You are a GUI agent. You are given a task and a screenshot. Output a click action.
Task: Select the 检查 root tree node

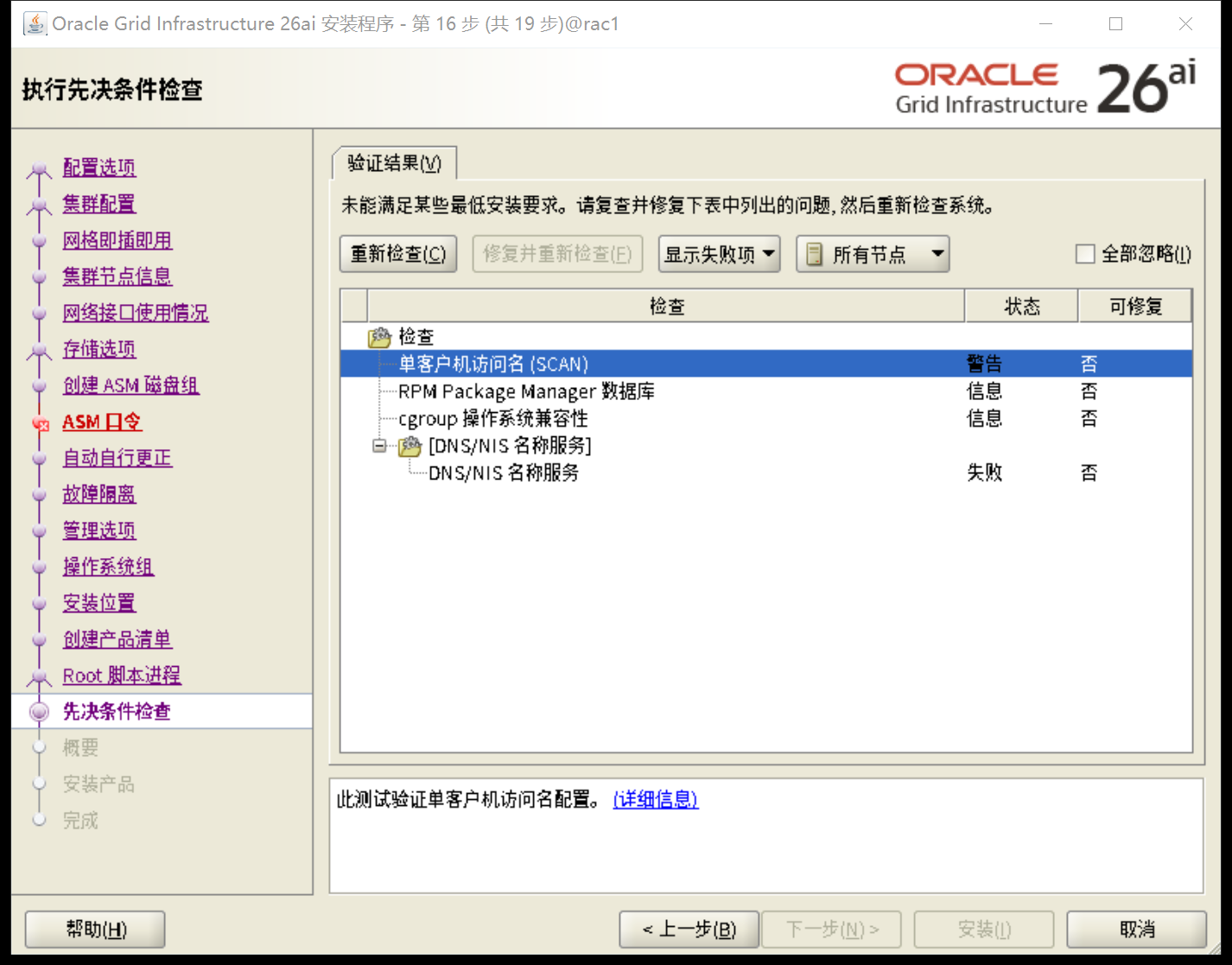tap(416, 337)
